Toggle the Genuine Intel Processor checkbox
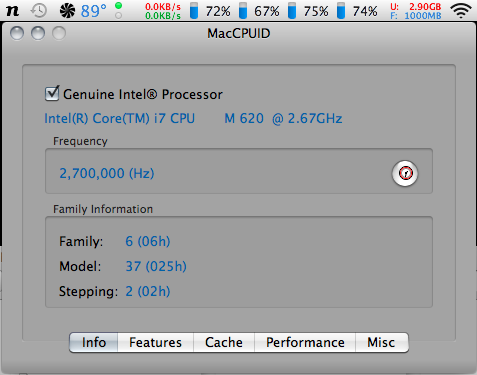The width and height of the screenshot is (477, 375). 52,94
